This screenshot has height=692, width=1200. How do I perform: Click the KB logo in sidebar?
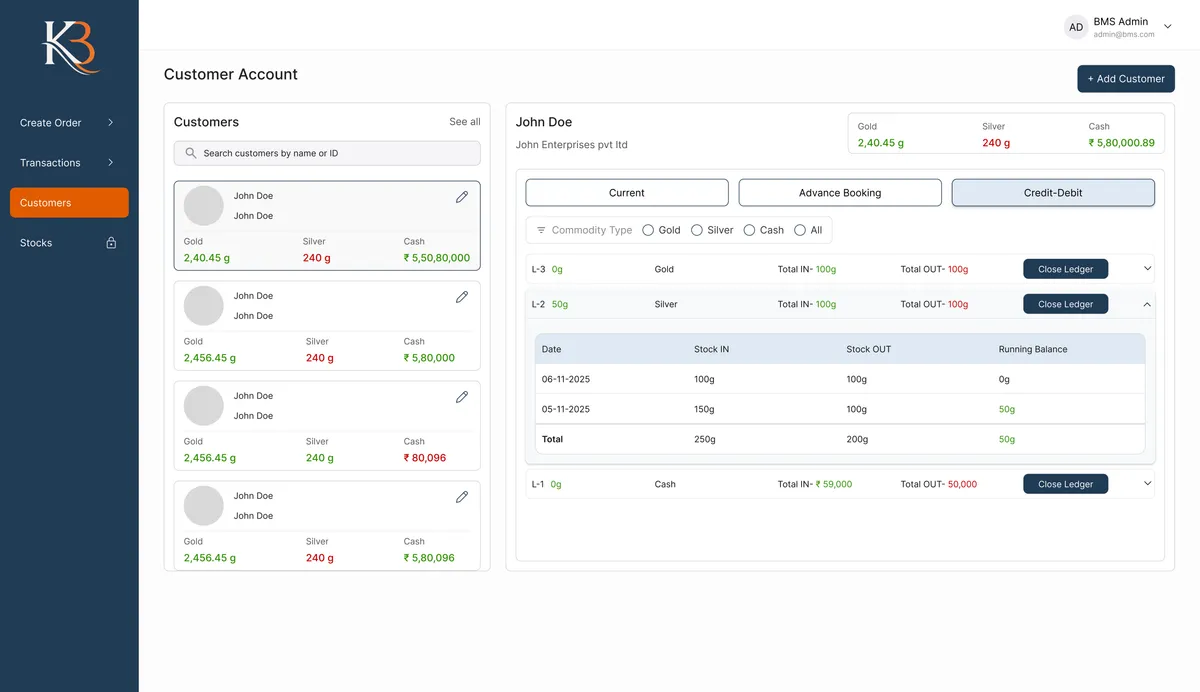pyautogui.click(x=69, y=47)
